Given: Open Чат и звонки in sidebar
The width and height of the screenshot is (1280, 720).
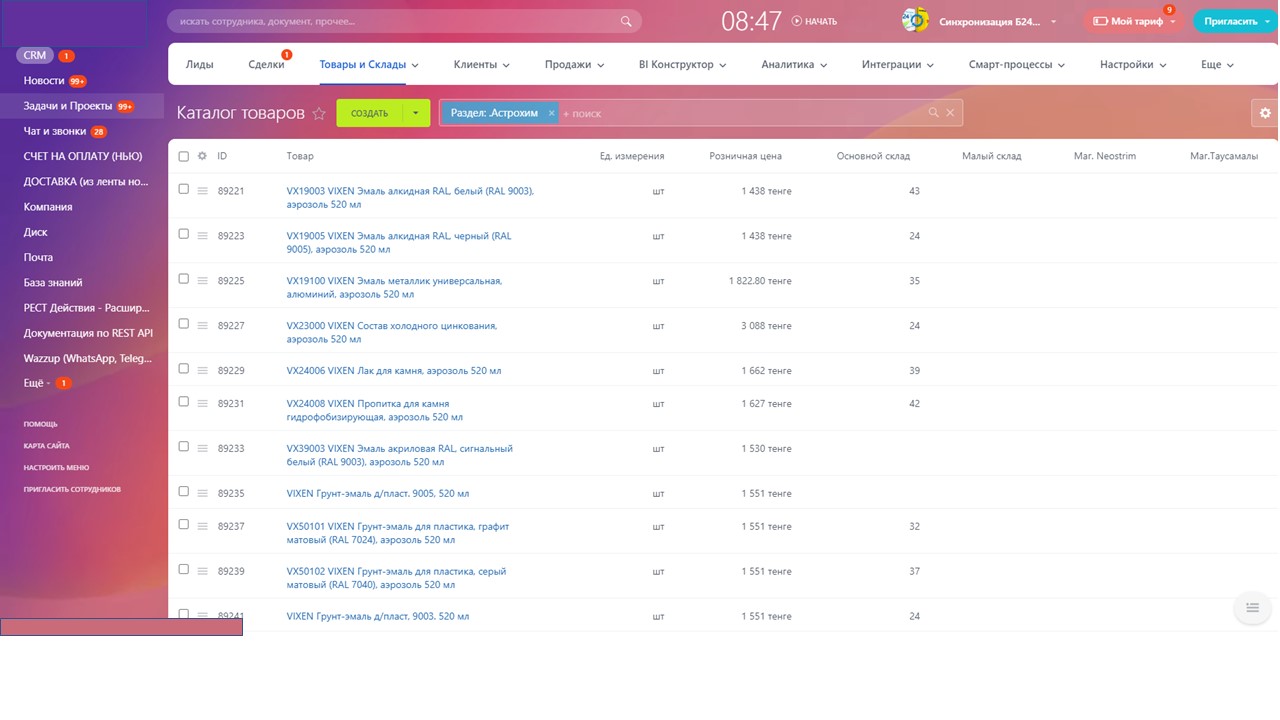Looking at the screenshot, I should (x=55, y=131).
